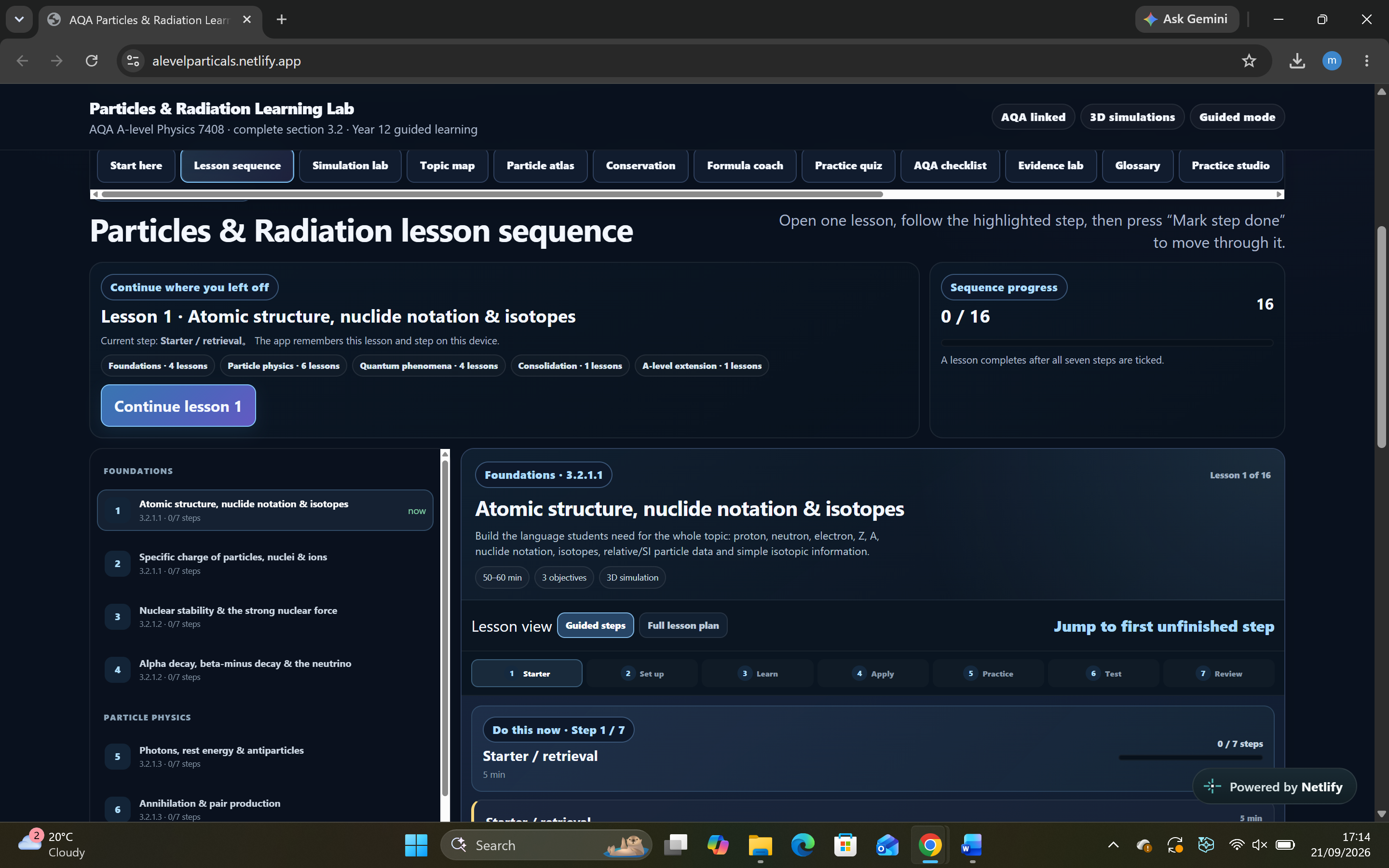
Task: Go to the Formula coach tab
Action: point(745,165)
